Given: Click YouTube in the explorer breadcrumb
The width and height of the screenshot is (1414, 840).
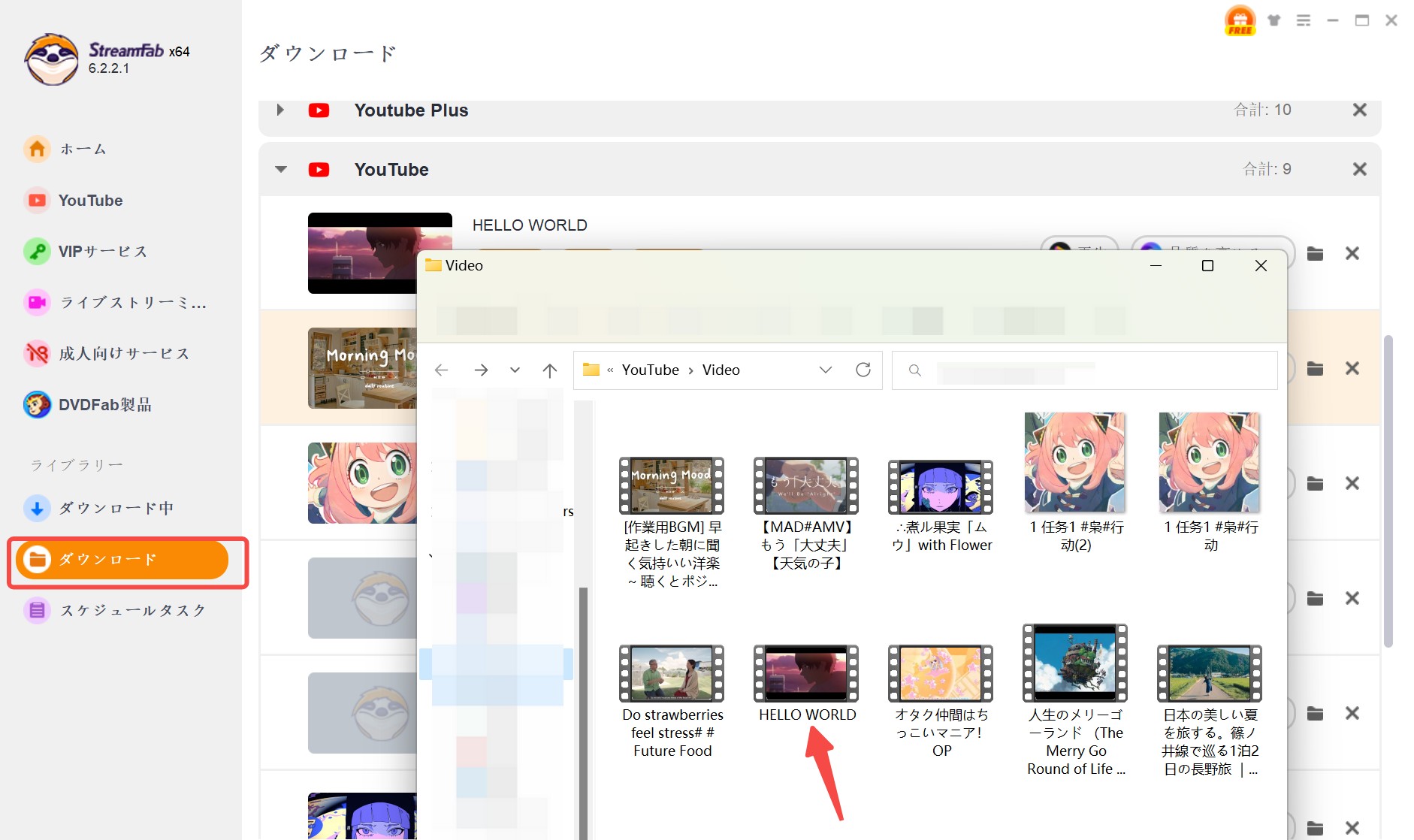Looking at the screenshot, I should 650,370.
